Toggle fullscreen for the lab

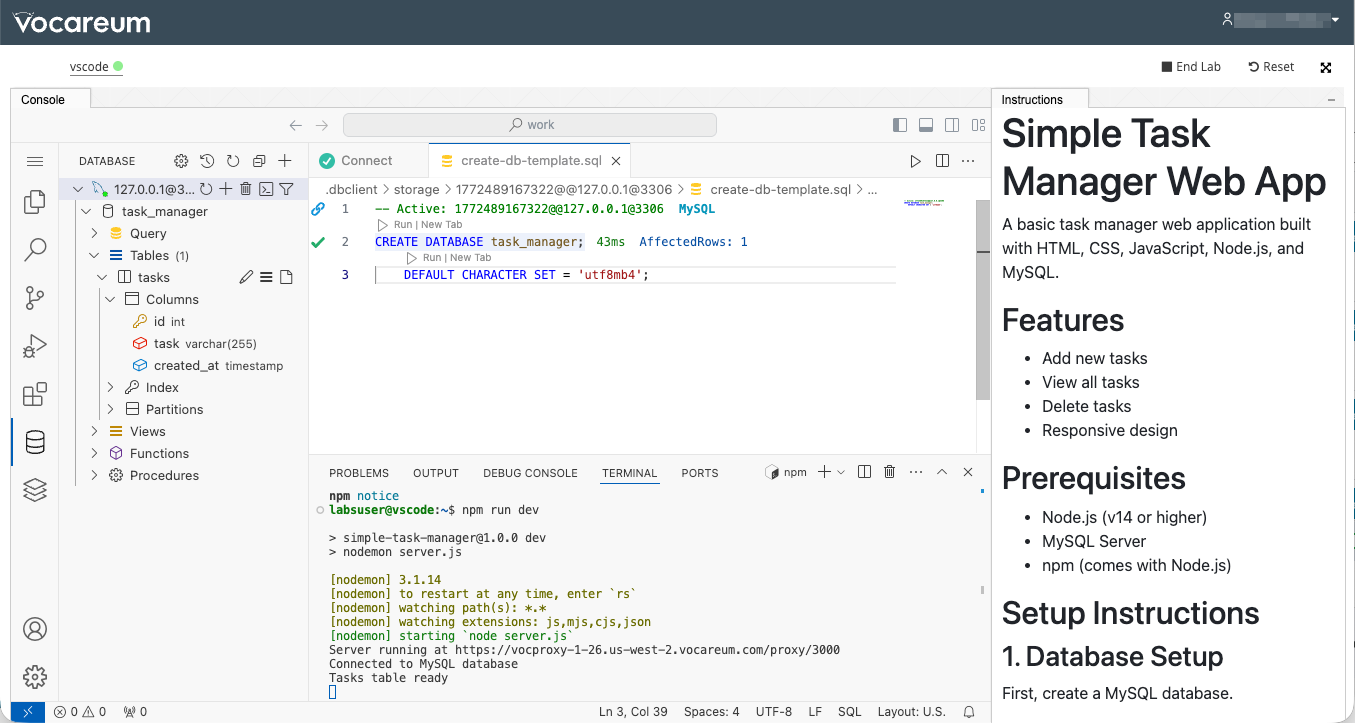(x=1326, y=67)
